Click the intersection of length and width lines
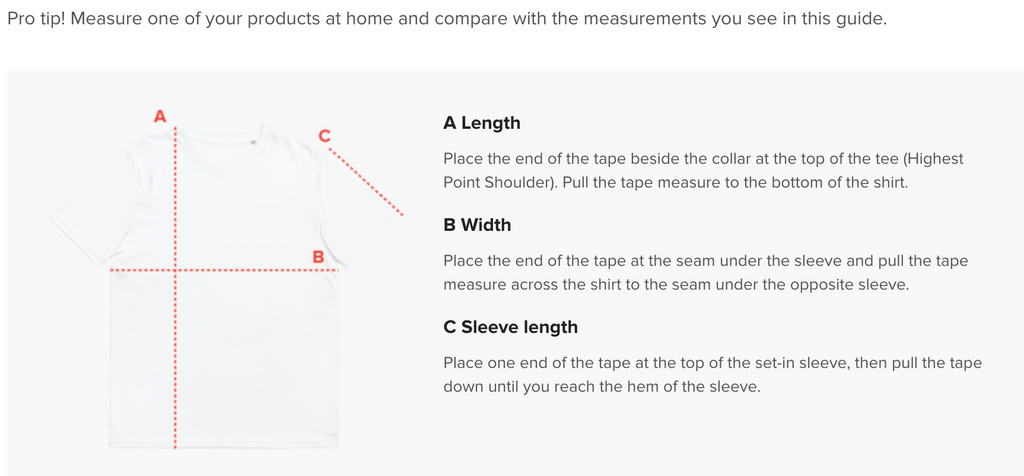The image size is (1024, 476). coord(175,269)
